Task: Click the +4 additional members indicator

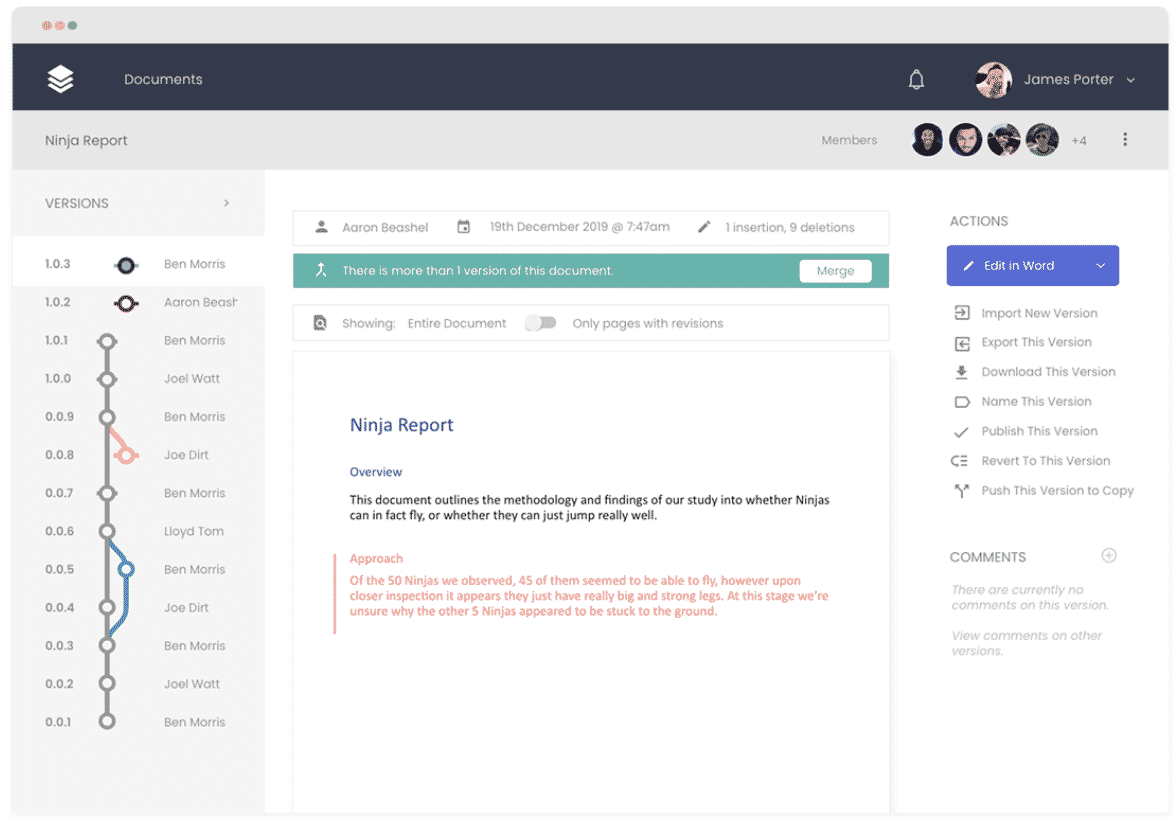Action: tap(1079, 141)
